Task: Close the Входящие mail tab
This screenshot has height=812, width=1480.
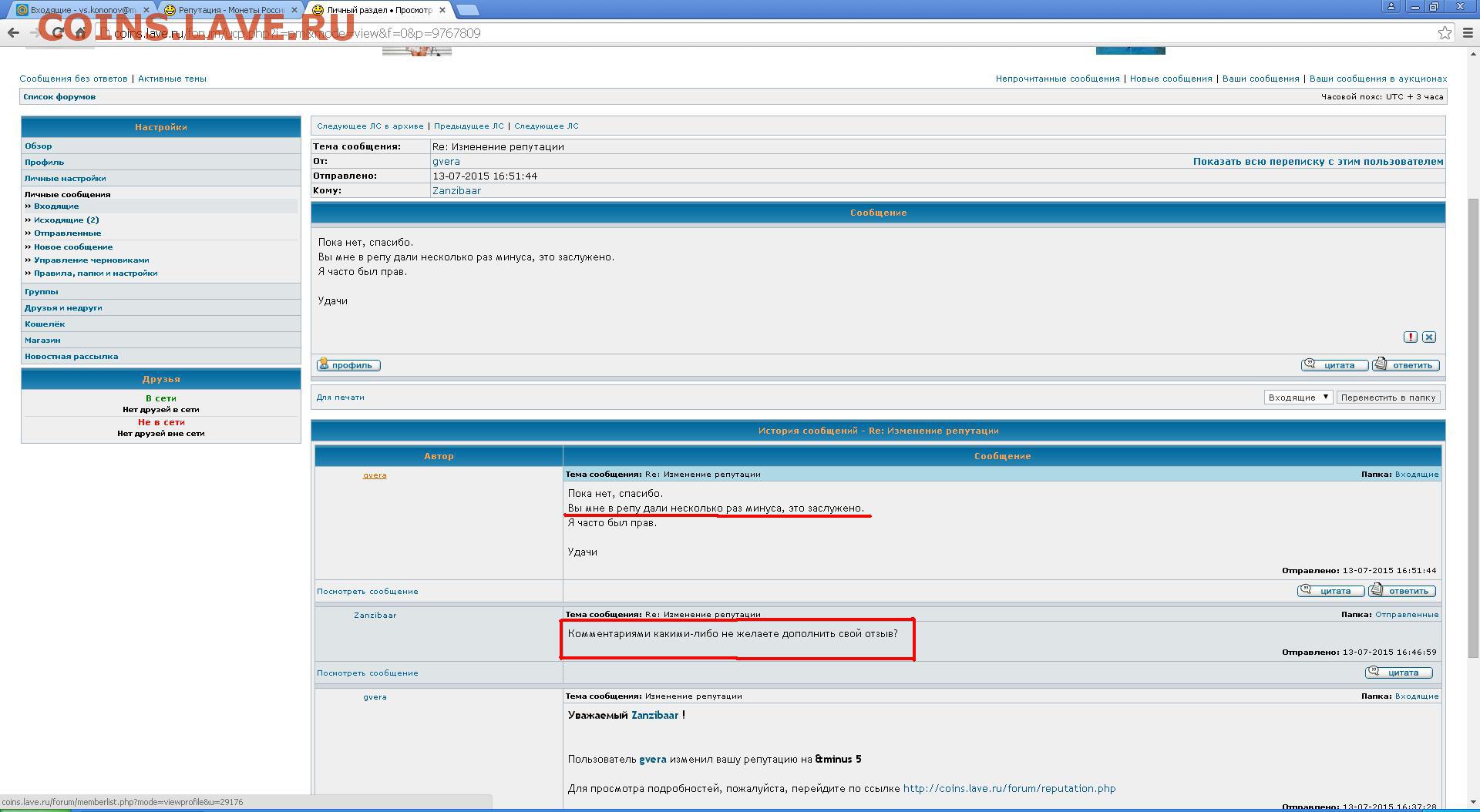Action: 146,10
